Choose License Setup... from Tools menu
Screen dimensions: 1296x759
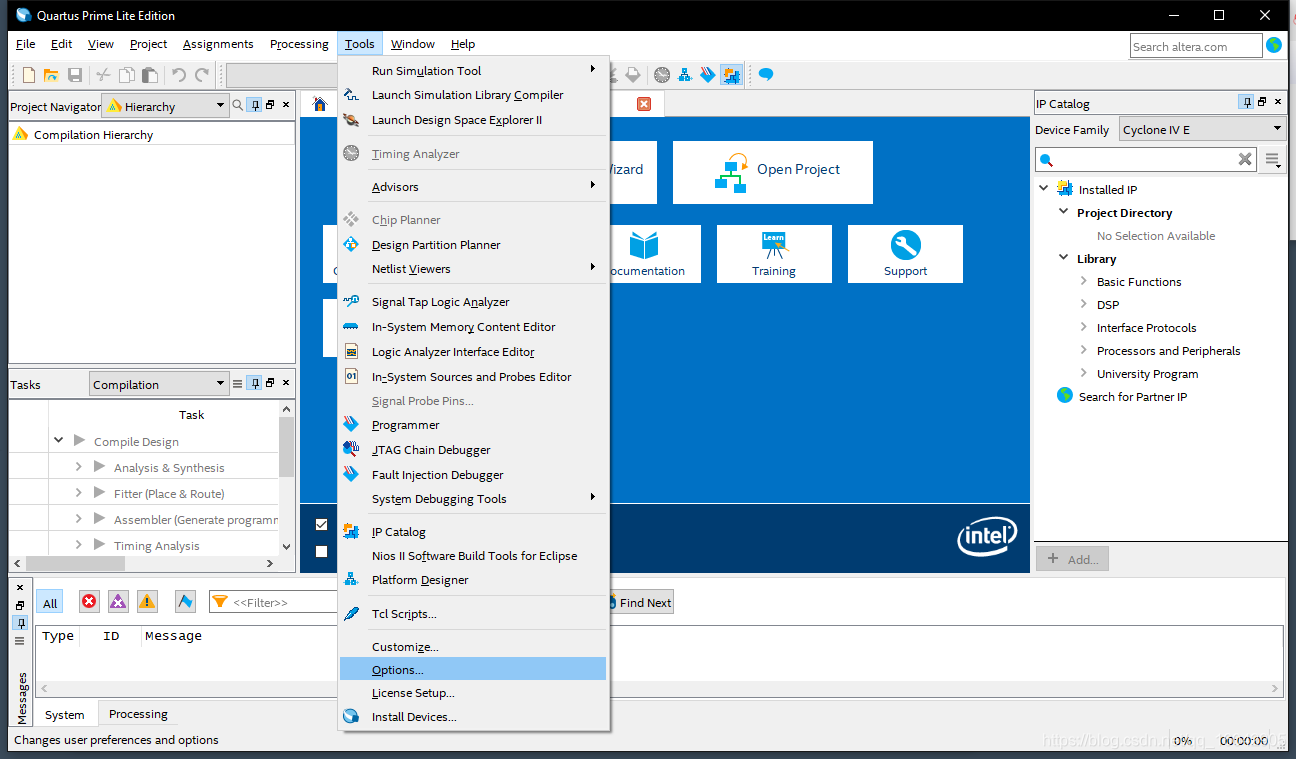(473, 693)
